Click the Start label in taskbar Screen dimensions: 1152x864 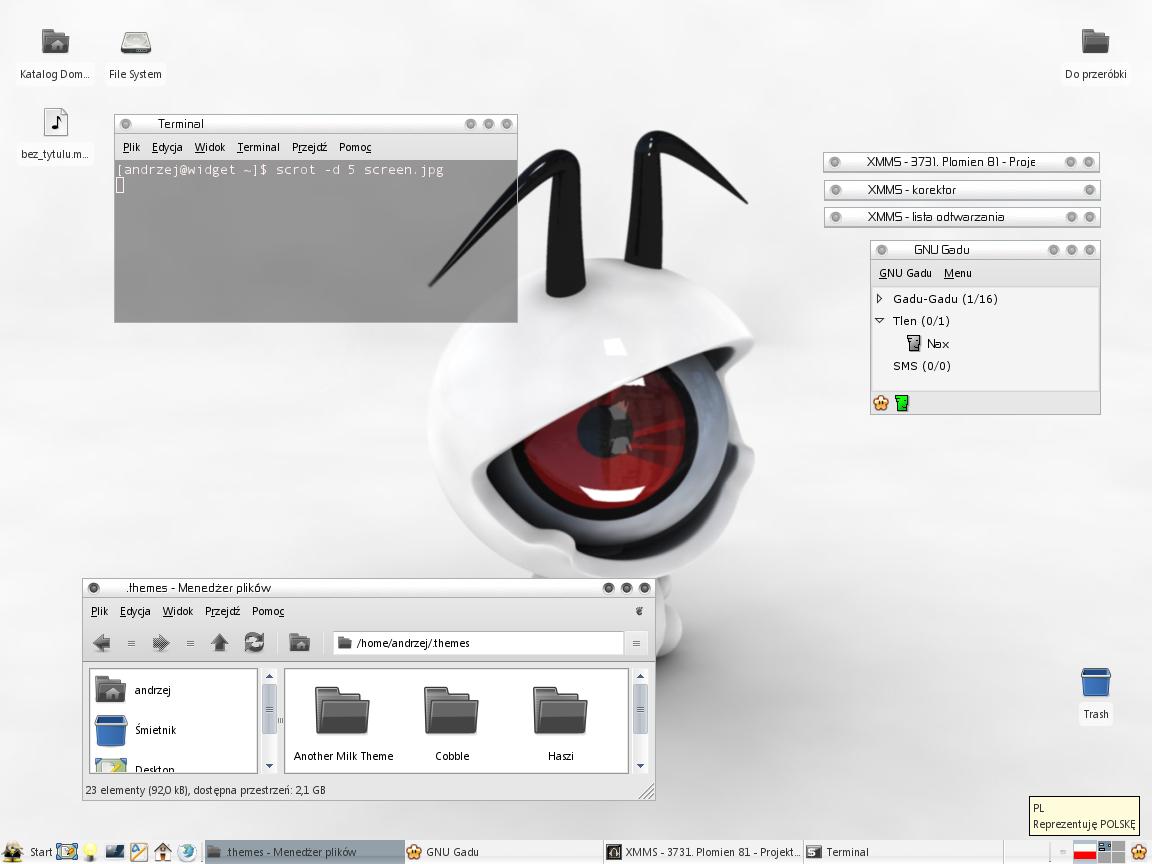tap(41, 852)
